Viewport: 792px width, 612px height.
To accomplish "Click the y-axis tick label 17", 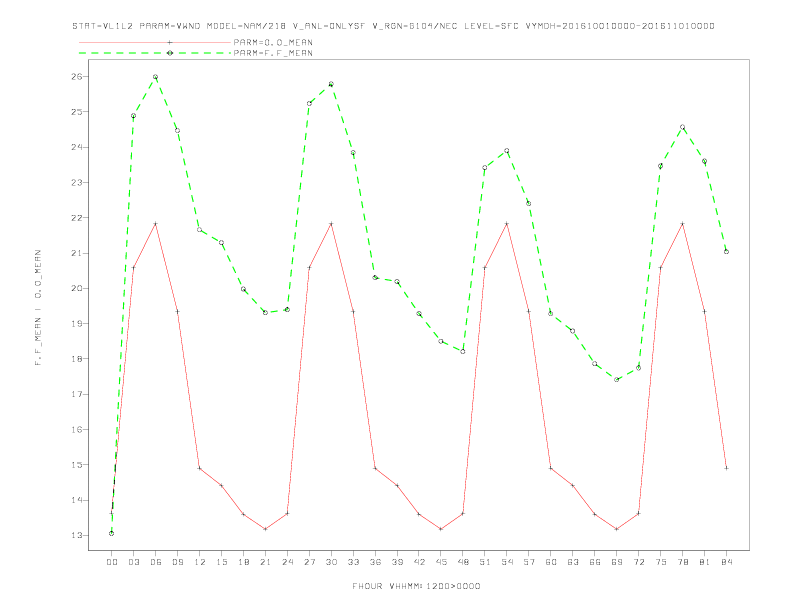I will [x=77, y=394].
